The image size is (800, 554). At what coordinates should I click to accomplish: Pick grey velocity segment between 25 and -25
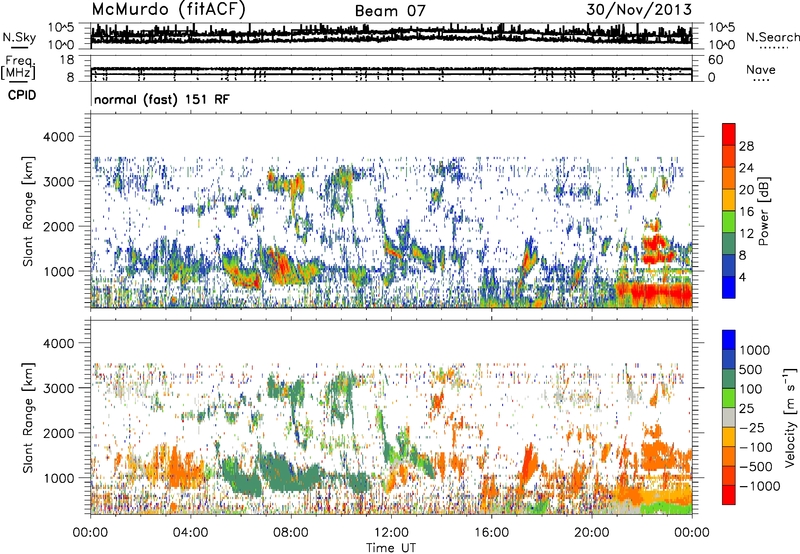pyautogui.click(x=729, y=417)
